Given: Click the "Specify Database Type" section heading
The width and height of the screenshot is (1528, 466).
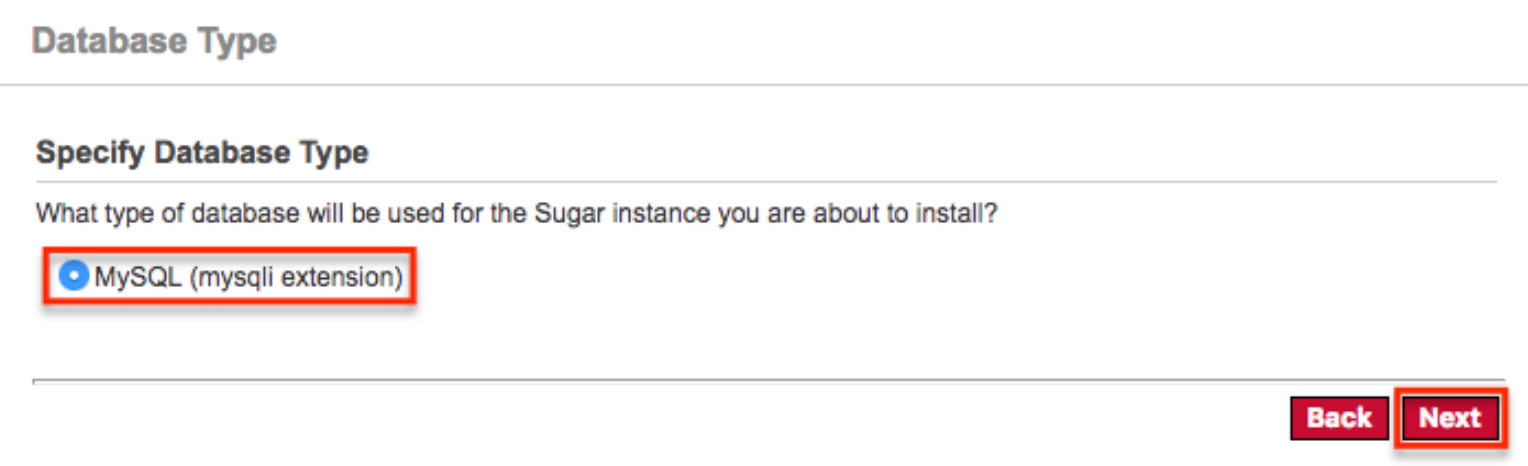Looking at the screenshot, I should (x=202, y=153).
